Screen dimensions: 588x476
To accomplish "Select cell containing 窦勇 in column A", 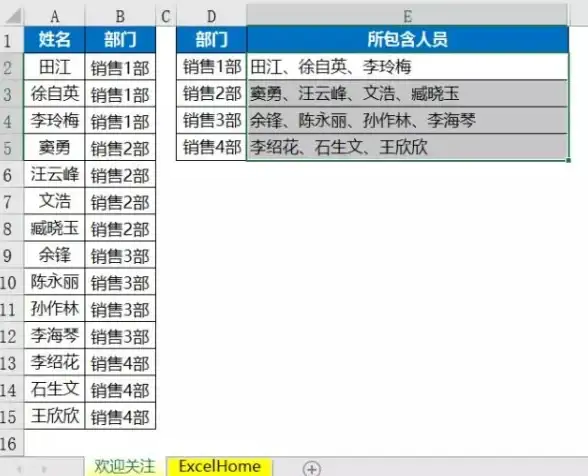I will 55,148.
